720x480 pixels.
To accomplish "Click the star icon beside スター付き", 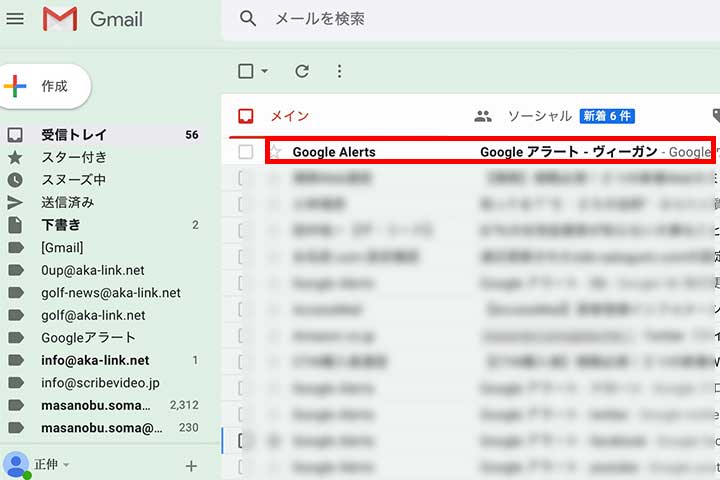I will [15, 157].
